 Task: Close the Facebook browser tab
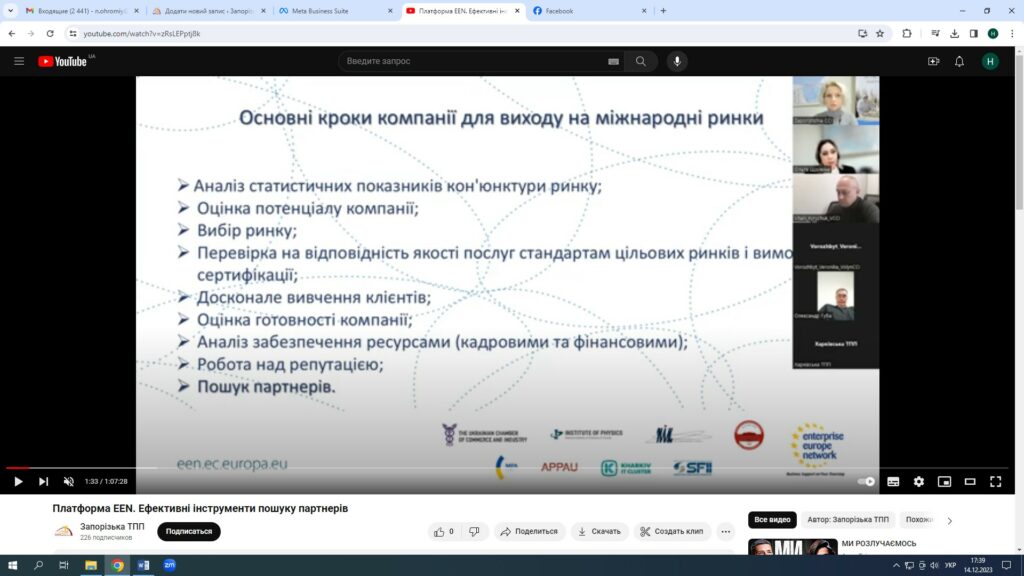[644, 11]
